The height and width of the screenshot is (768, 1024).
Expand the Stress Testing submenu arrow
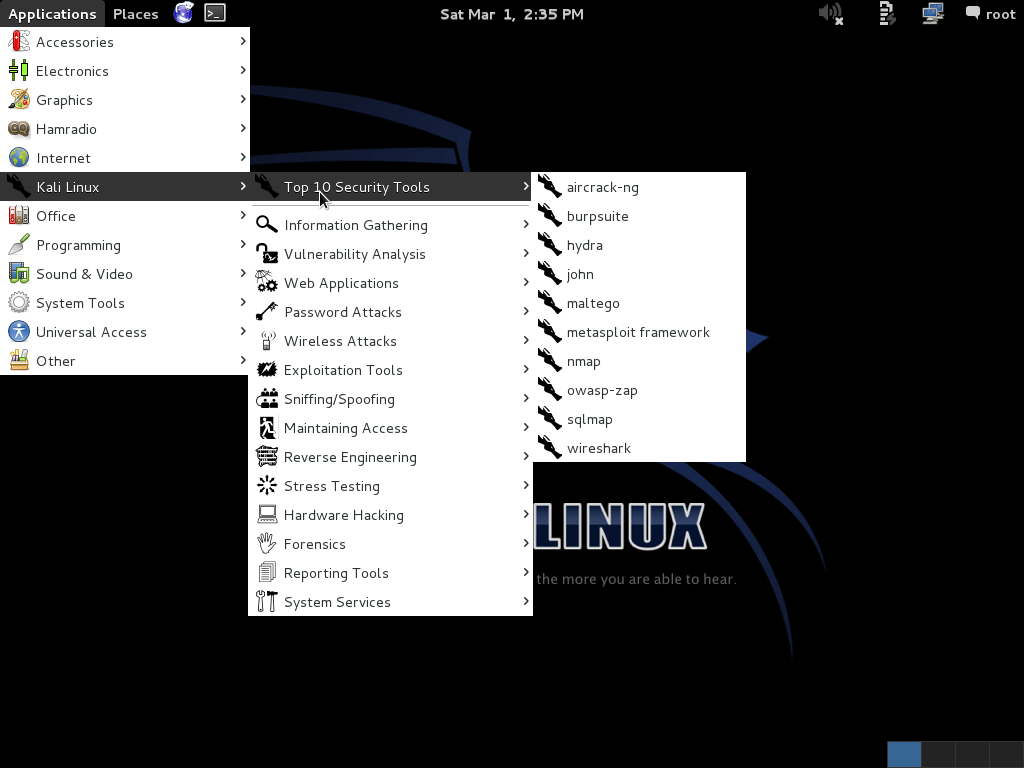tap(526, 485)
